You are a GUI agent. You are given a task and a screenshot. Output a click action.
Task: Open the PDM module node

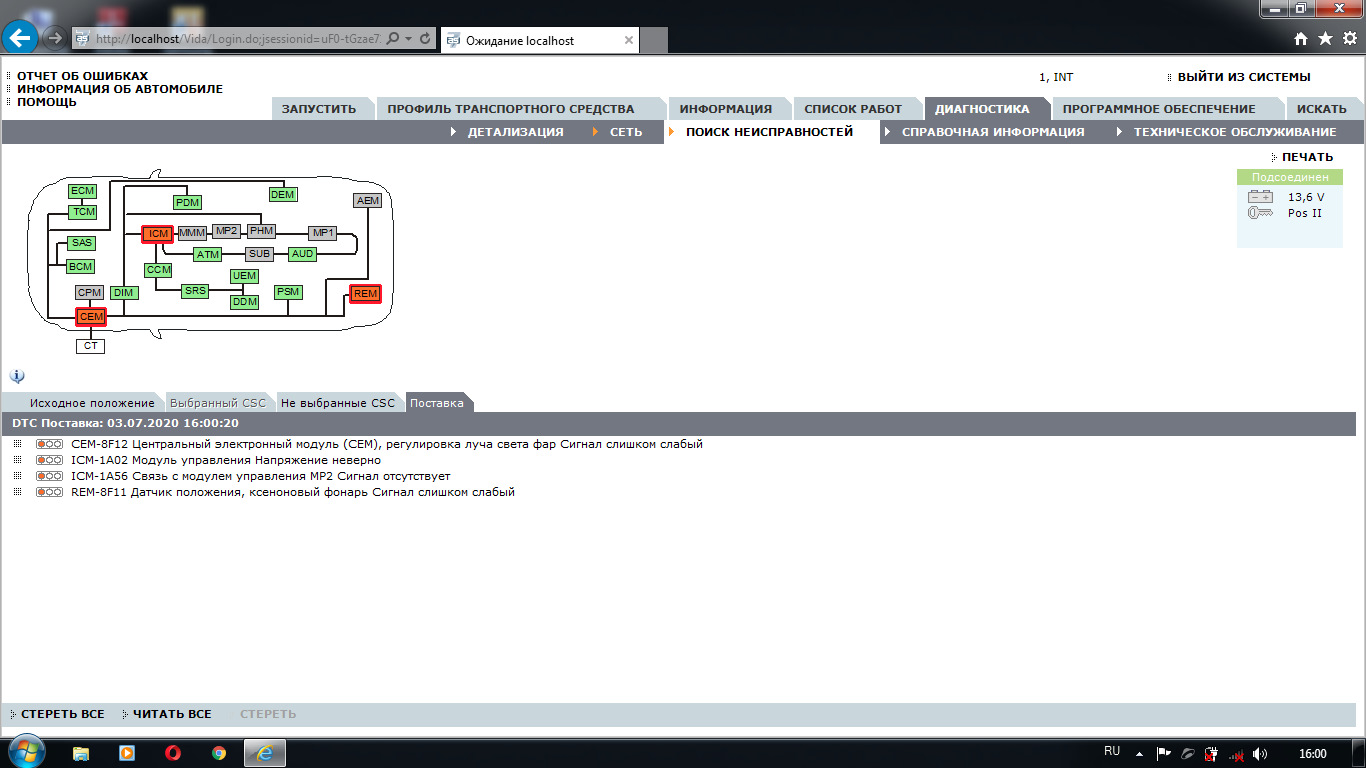tap(187, 203)
